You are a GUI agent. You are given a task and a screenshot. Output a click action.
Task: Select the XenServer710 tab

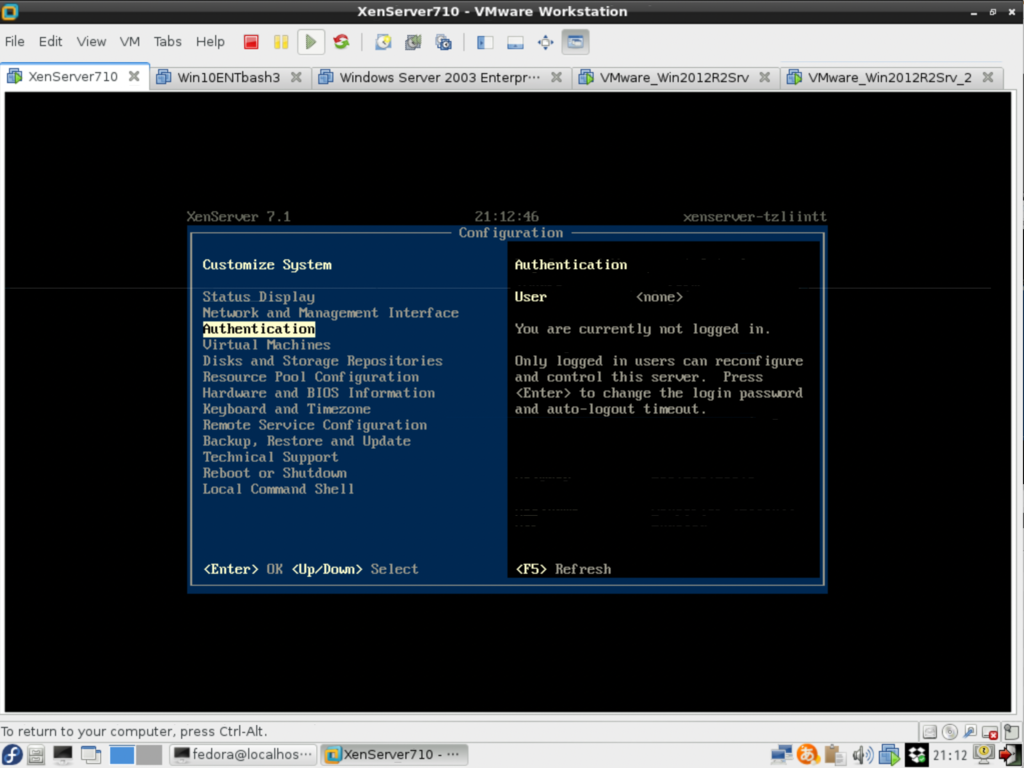[x=72, y=76]
